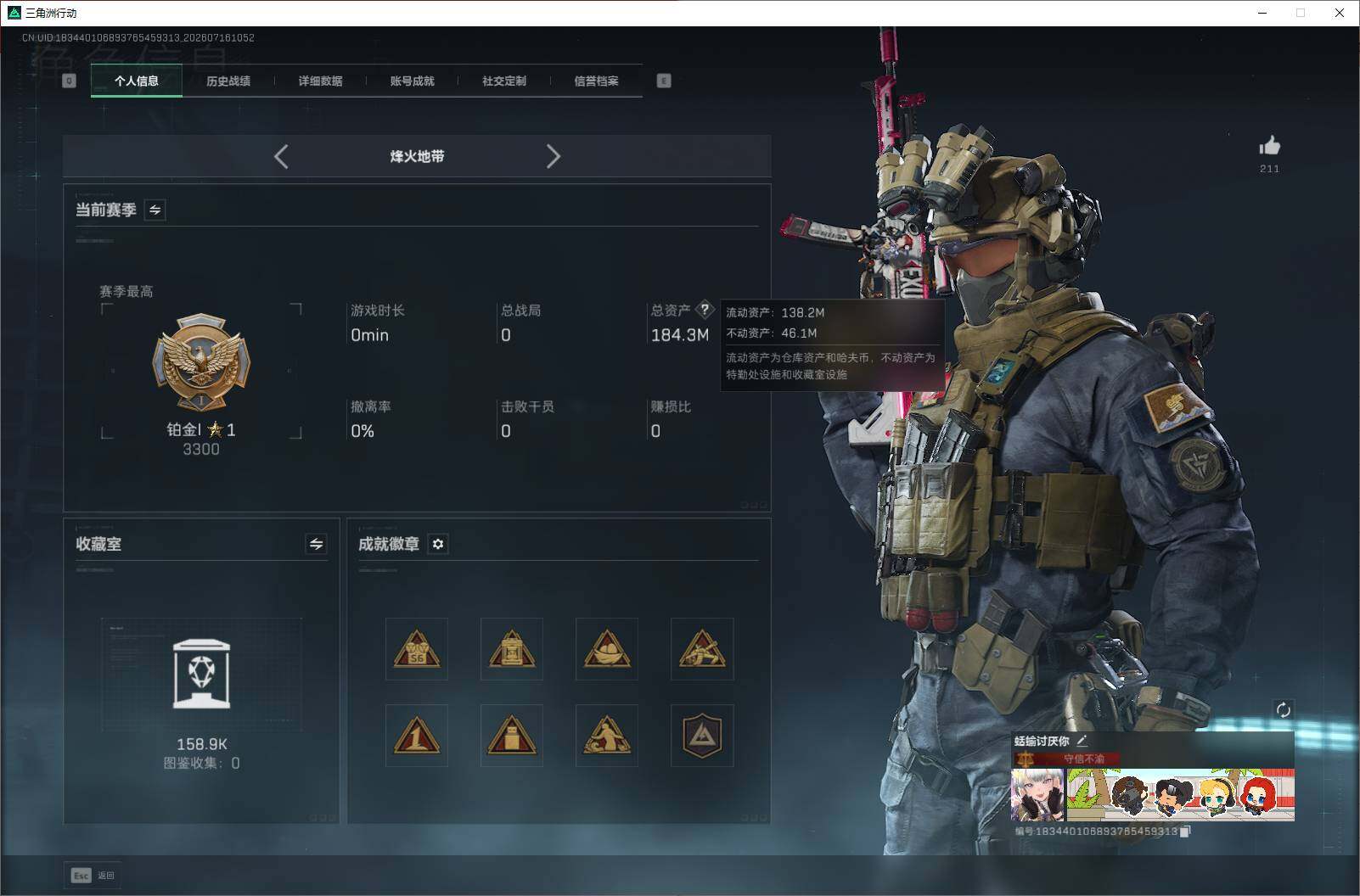The height and width of the screenshot is (896, 1360).
Task: Click the 赛季最高 label
Action: click(x=126, y=291)
